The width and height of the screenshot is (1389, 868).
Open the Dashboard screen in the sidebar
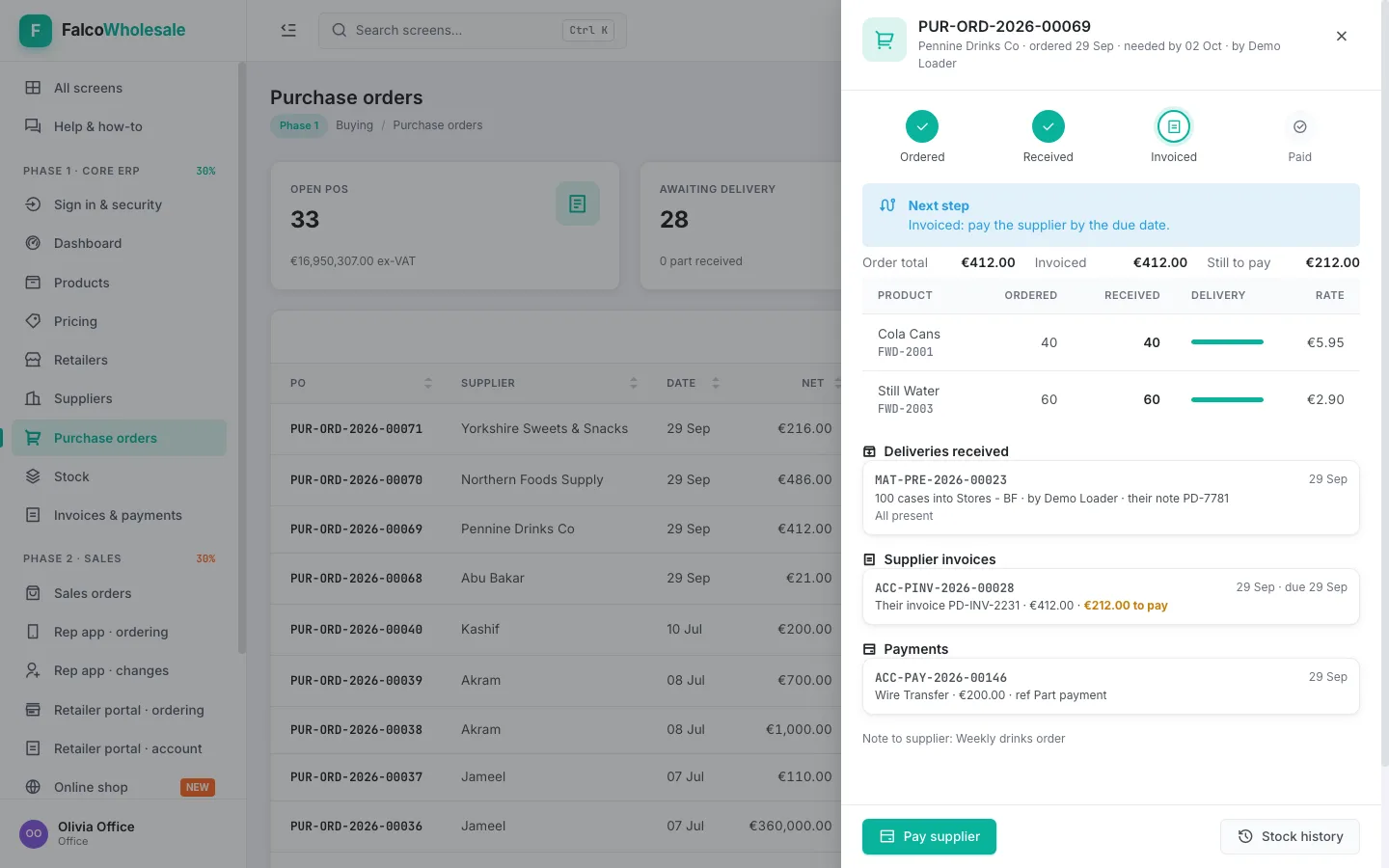click(120, 244)
